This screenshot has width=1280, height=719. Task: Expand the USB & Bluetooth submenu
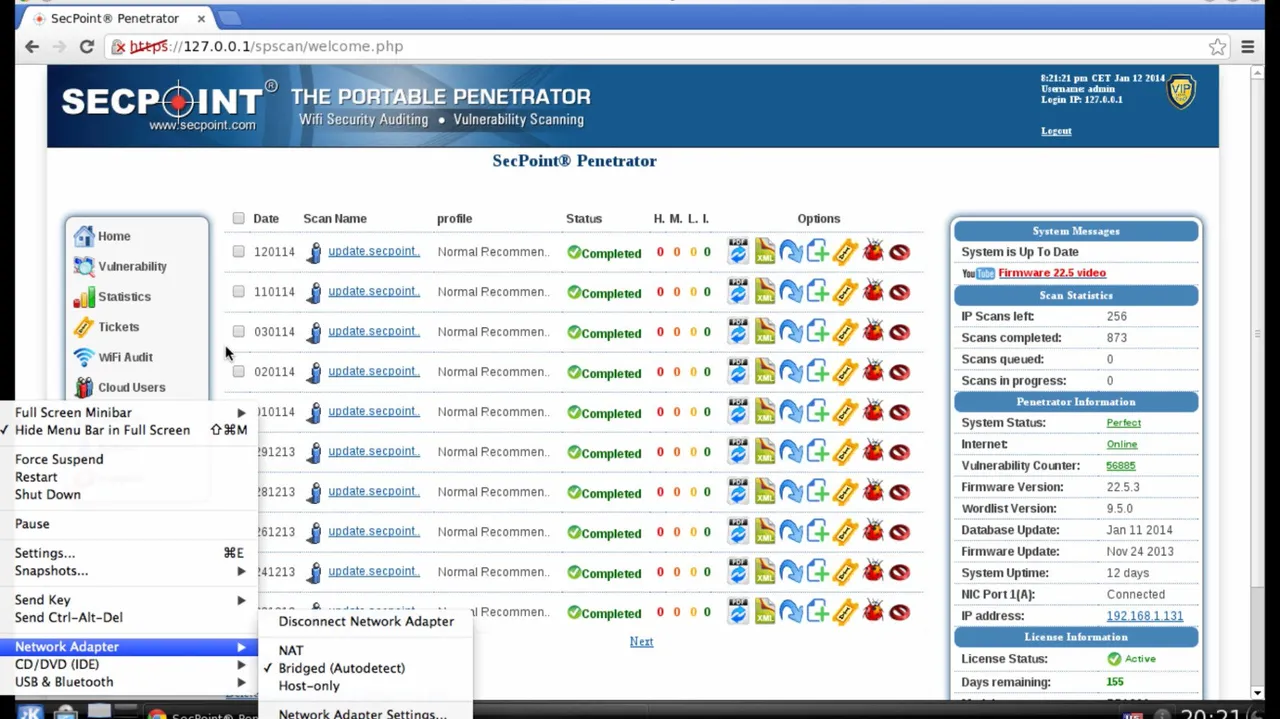[x=127, y=682]
